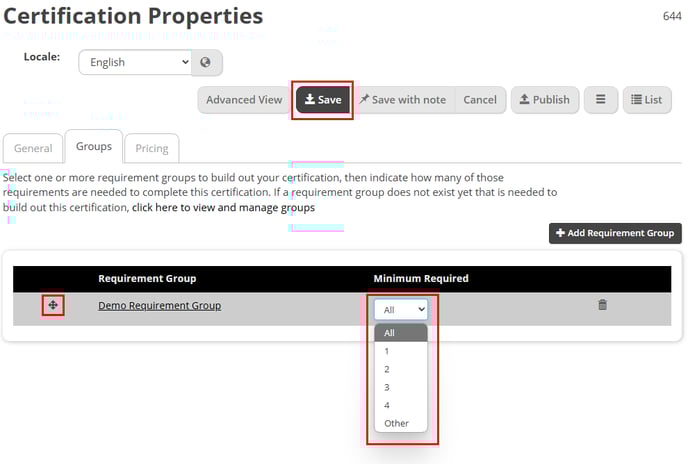Switch to the Pricing tab
The width and height of the screenshot is (688, 464).
pyautogui.click(x=152, y=148)
